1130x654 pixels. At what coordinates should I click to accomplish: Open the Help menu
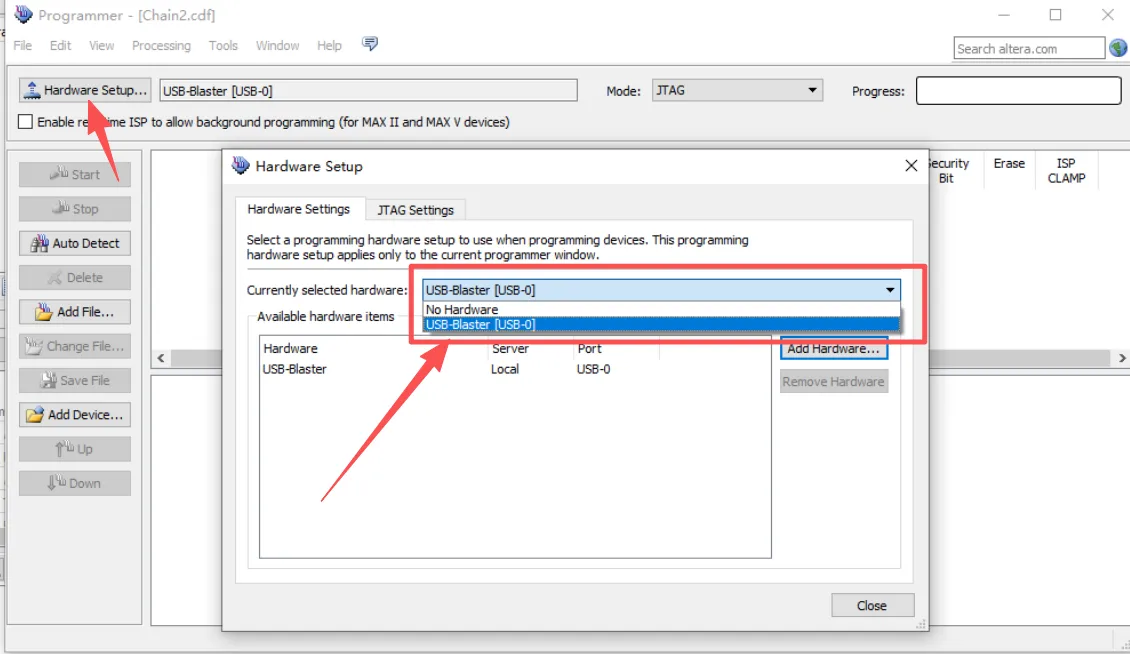coord(329,45)
